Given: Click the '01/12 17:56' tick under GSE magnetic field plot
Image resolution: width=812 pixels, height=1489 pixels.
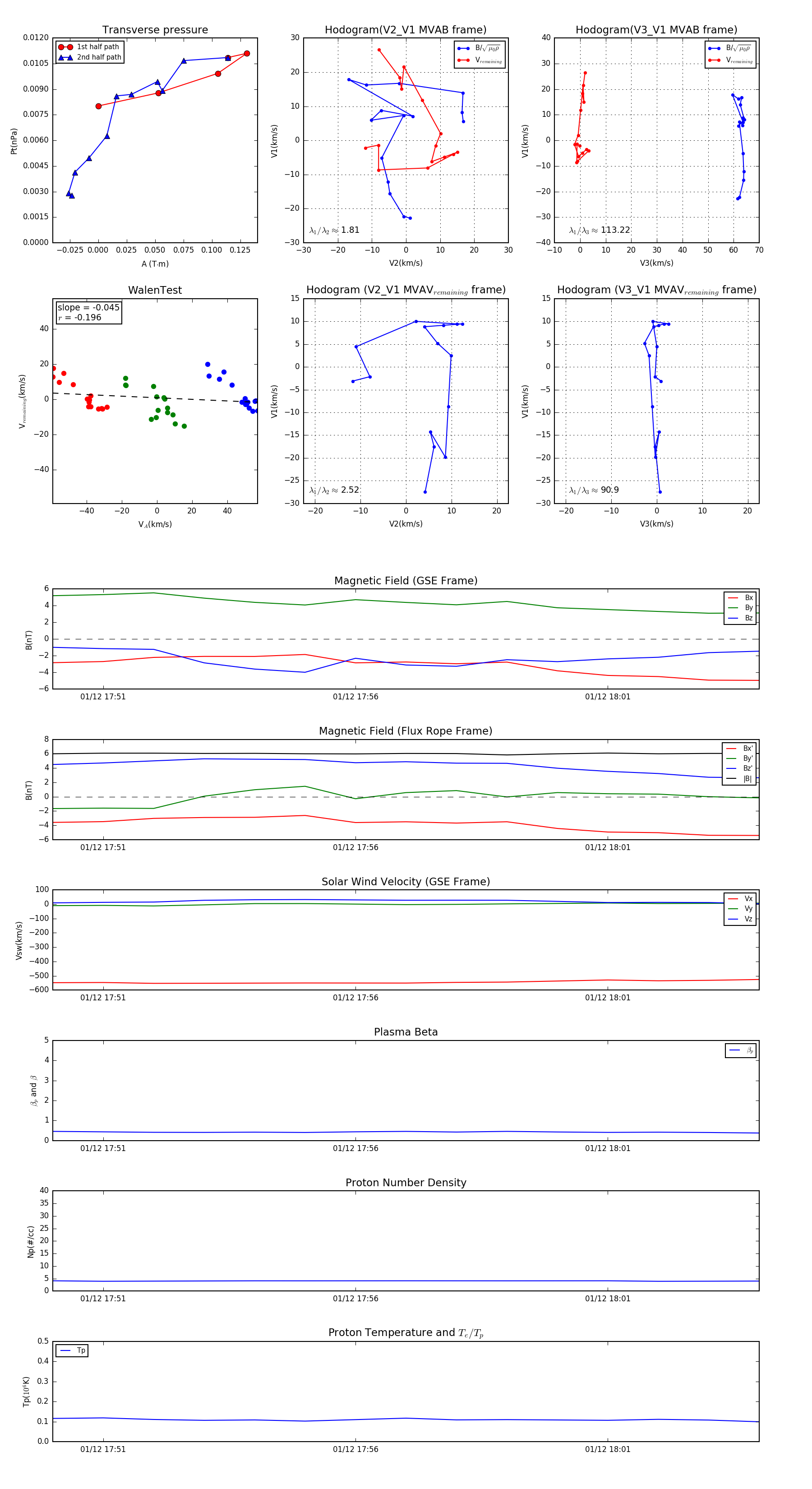Looking at the screenshot, I should click(355, 697).
